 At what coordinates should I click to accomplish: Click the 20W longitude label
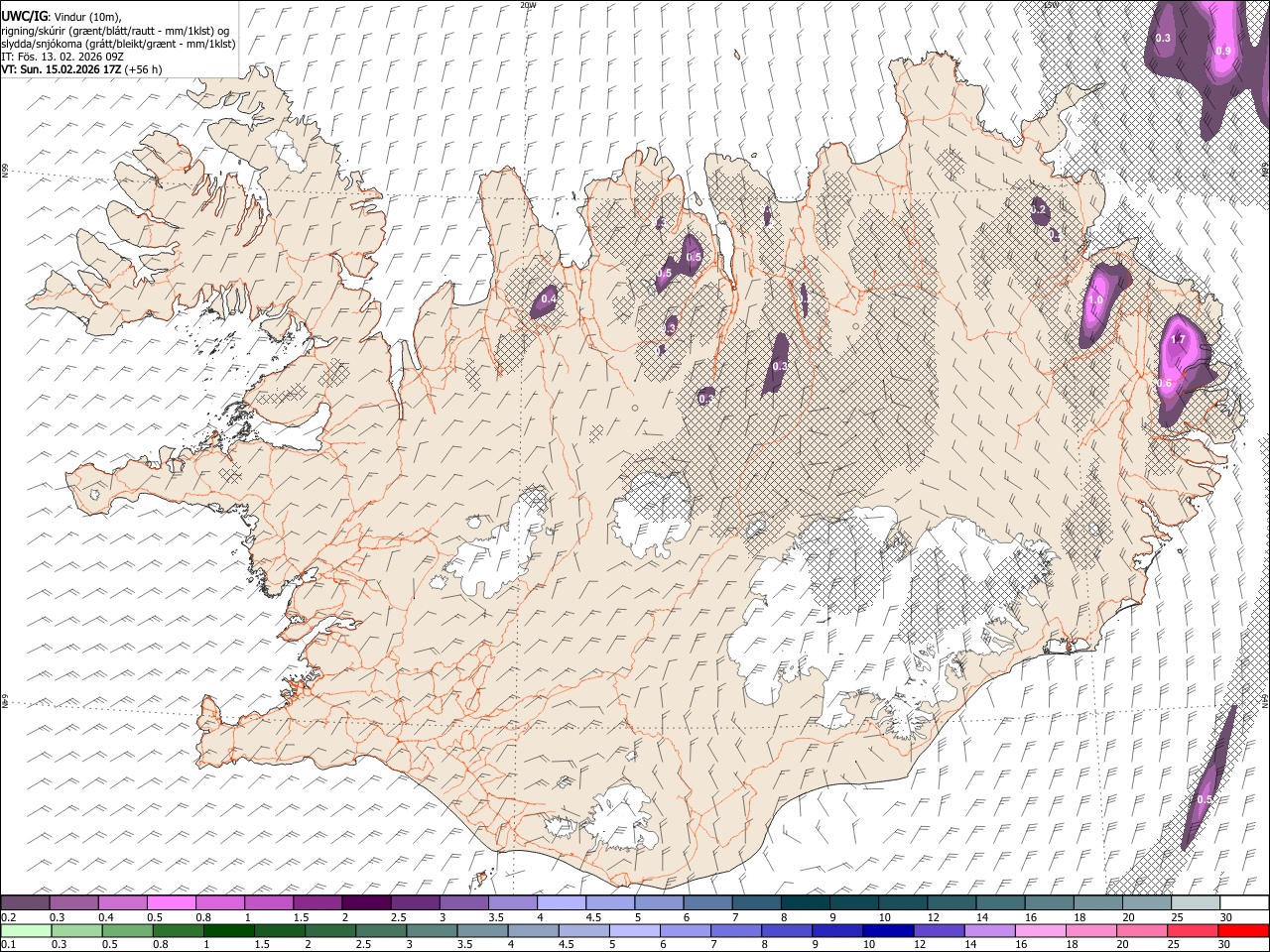pos(528,5)
